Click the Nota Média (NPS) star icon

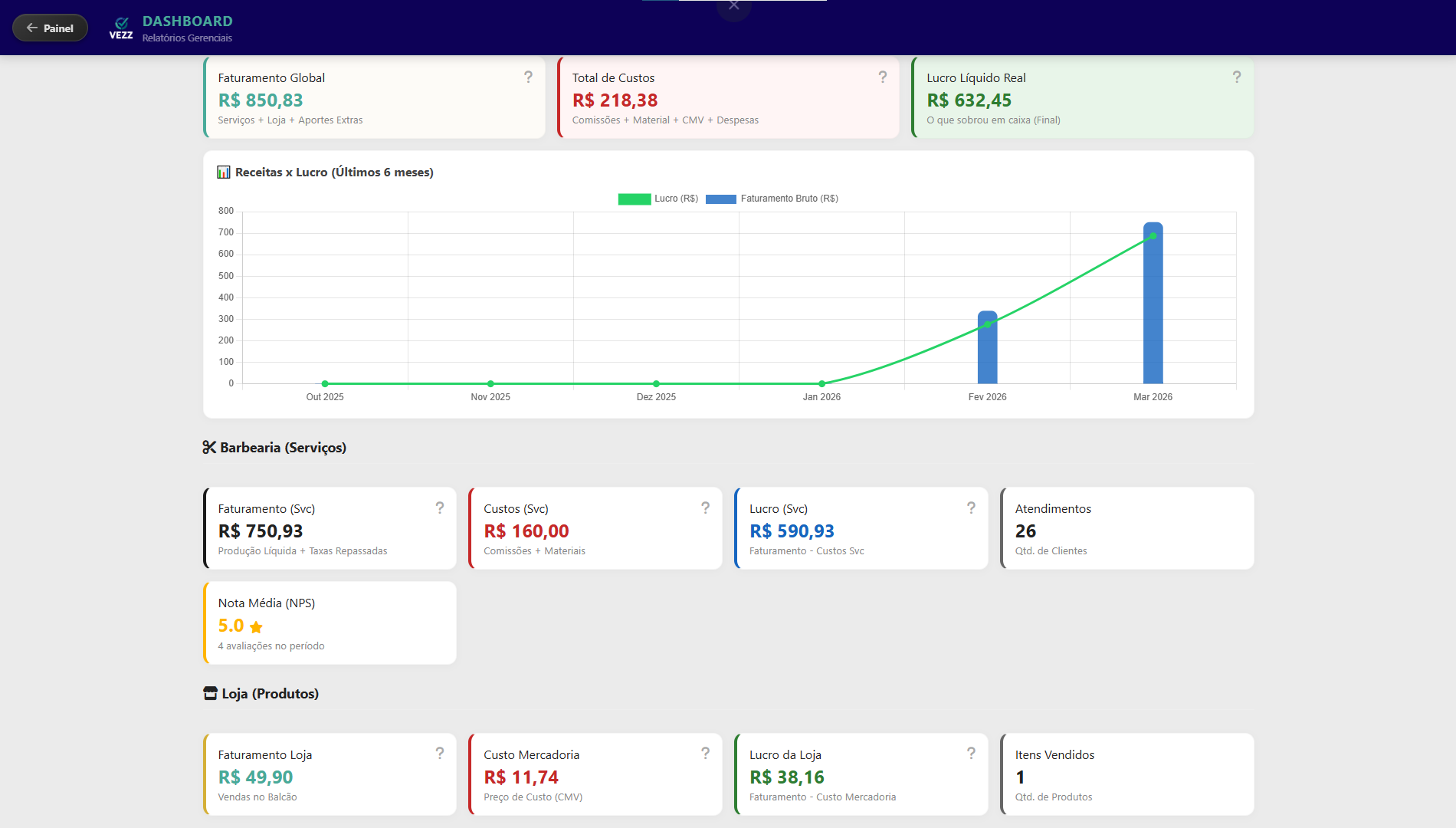(x=256, y=627)
